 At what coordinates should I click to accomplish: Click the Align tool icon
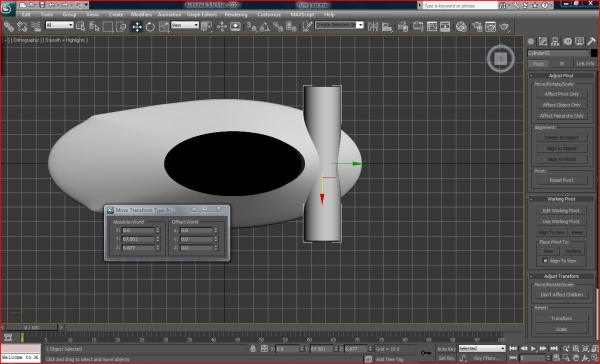[387, 26]
